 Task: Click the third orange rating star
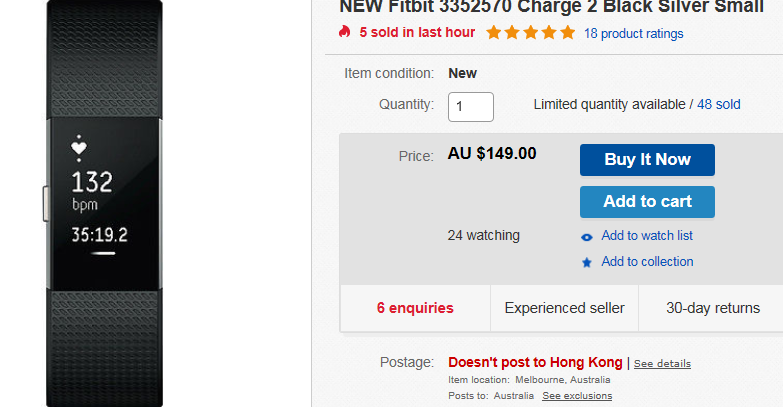(530, 32)
